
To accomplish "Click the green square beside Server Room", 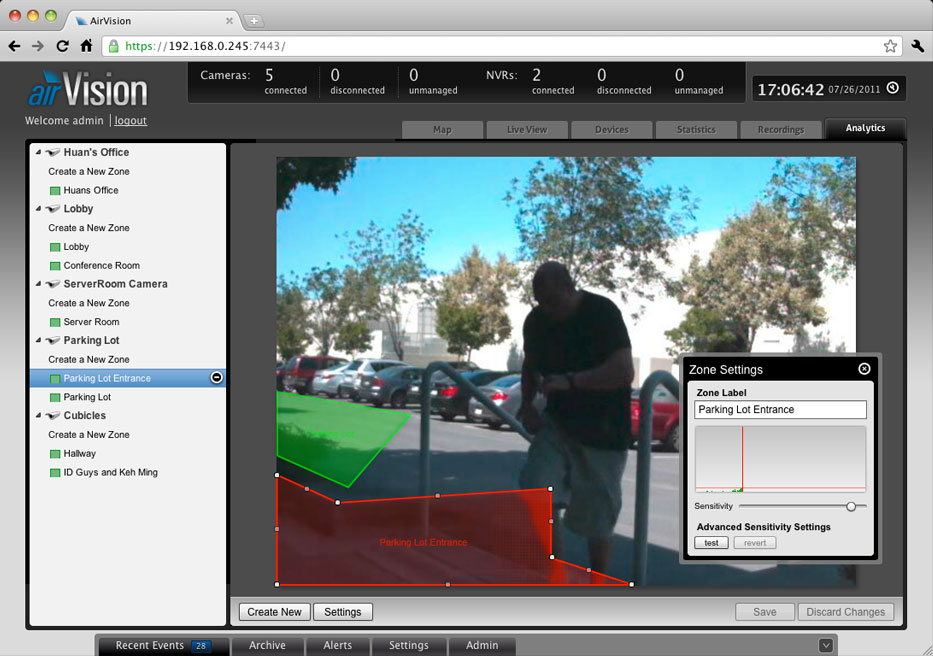I will [x=55, y=322].
